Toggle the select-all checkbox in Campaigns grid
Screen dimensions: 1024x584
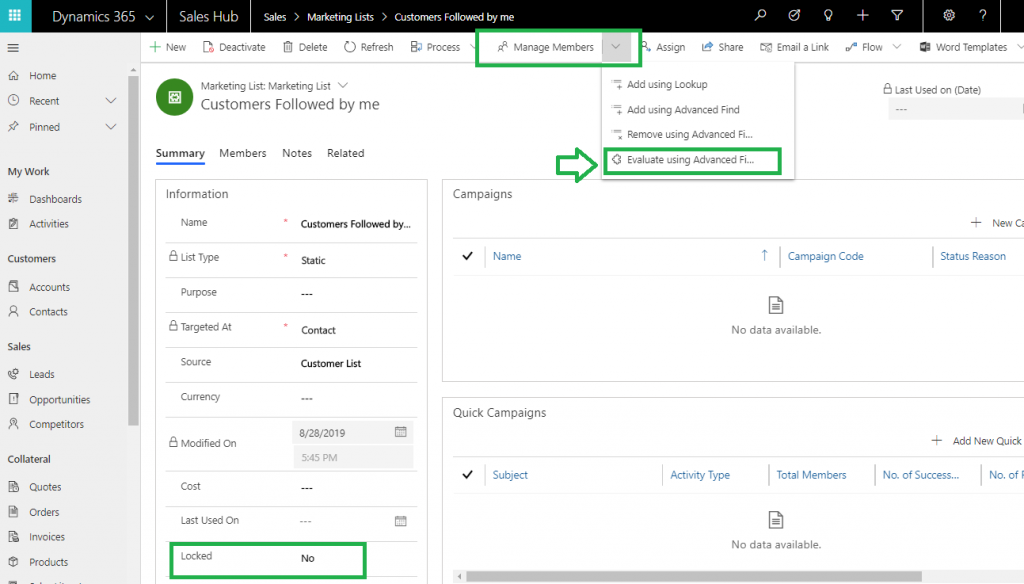(x=466, y=256)
